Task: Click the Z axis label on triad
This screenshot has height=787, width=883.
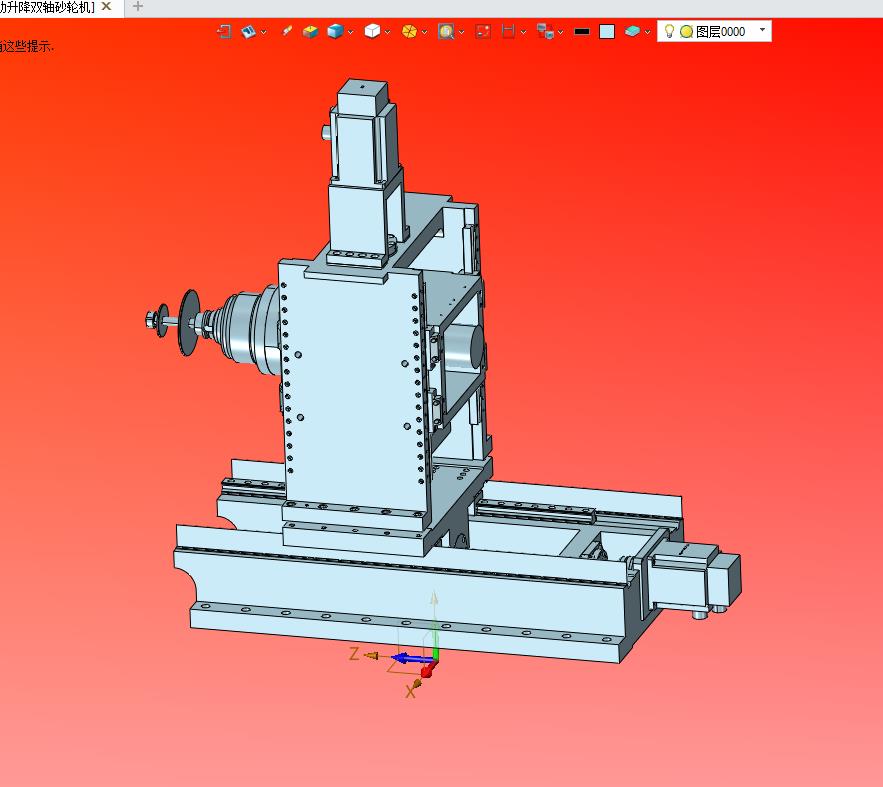Action: pyautogui.click(x=354, y=654)
